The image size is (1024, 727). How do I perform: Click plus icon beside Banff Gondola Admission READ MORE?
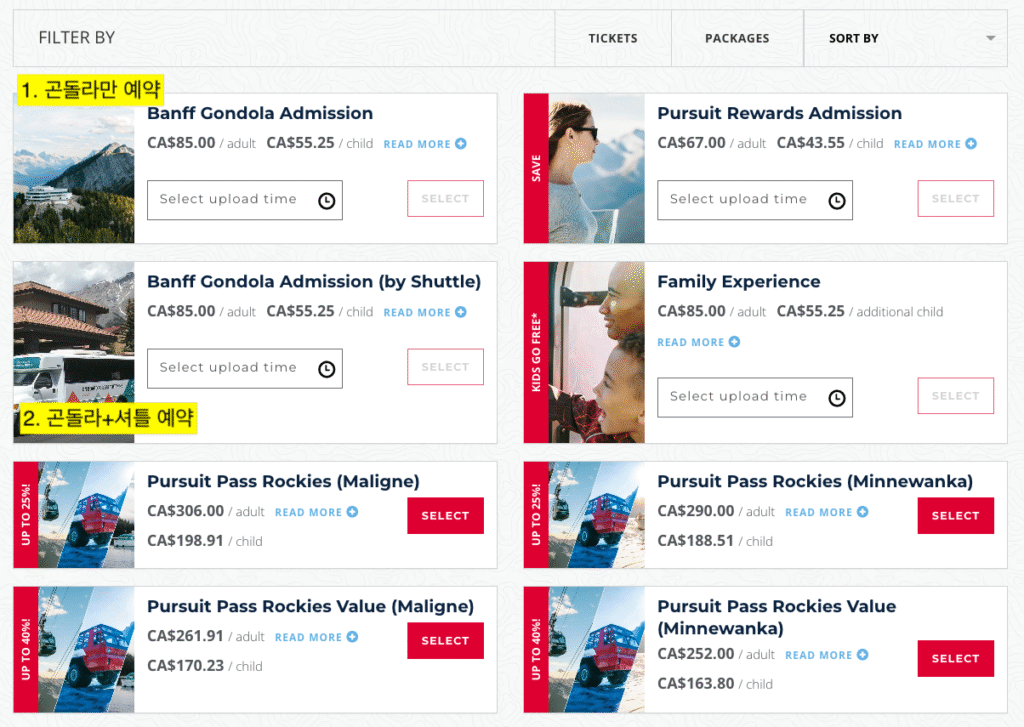[x=461, y=144]
